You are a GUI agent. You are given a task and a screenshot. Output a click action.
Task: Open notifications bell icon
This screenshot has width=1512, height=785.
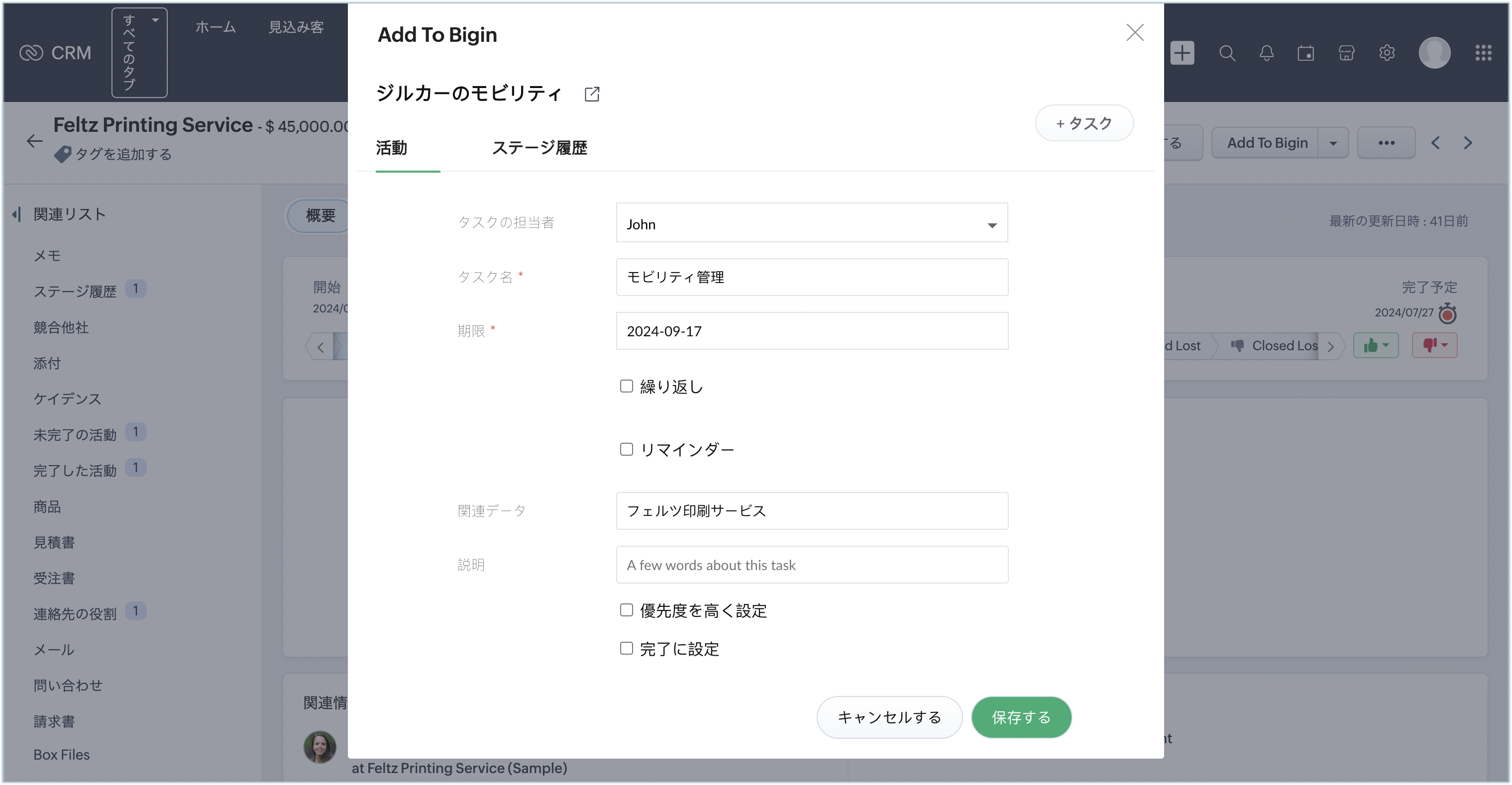point(1267,53)
